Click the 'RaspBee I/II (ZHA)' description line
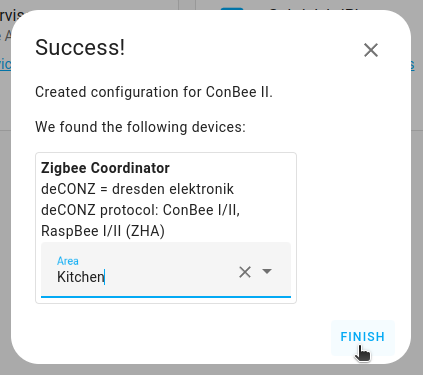Screen dimensions: 423x375 (x=103, y=231)
